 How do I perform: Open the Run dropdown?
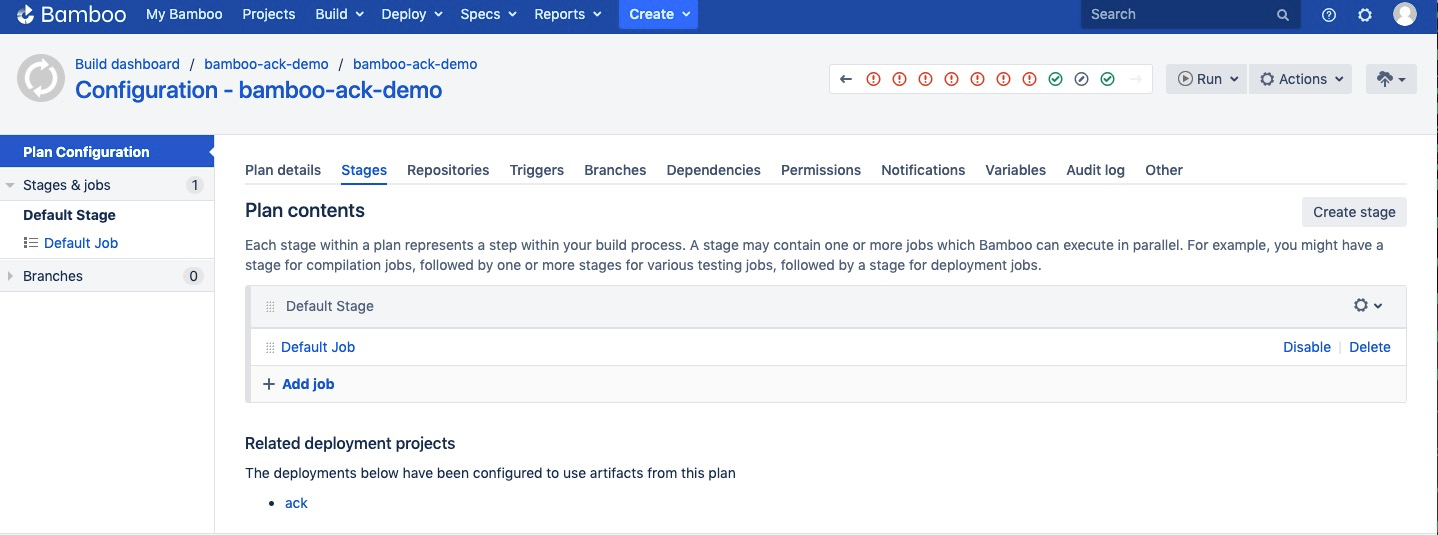click(x=1207, y=79)
